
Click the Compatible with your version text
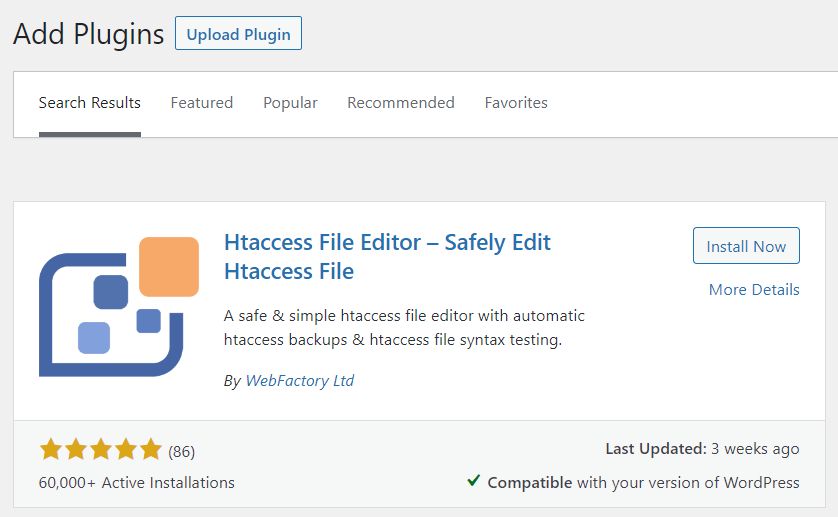click(643, 483)
